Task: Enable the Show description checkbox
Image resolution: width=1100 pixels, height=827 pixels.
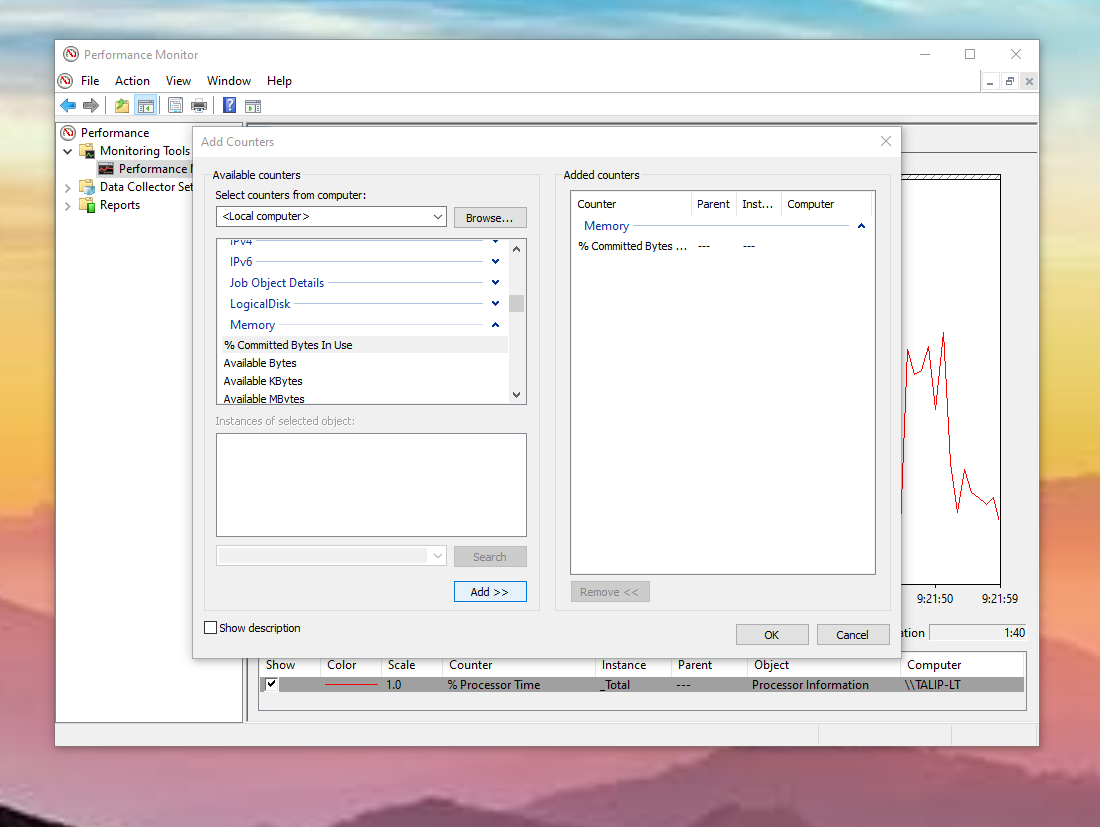Action: point(210,628)
